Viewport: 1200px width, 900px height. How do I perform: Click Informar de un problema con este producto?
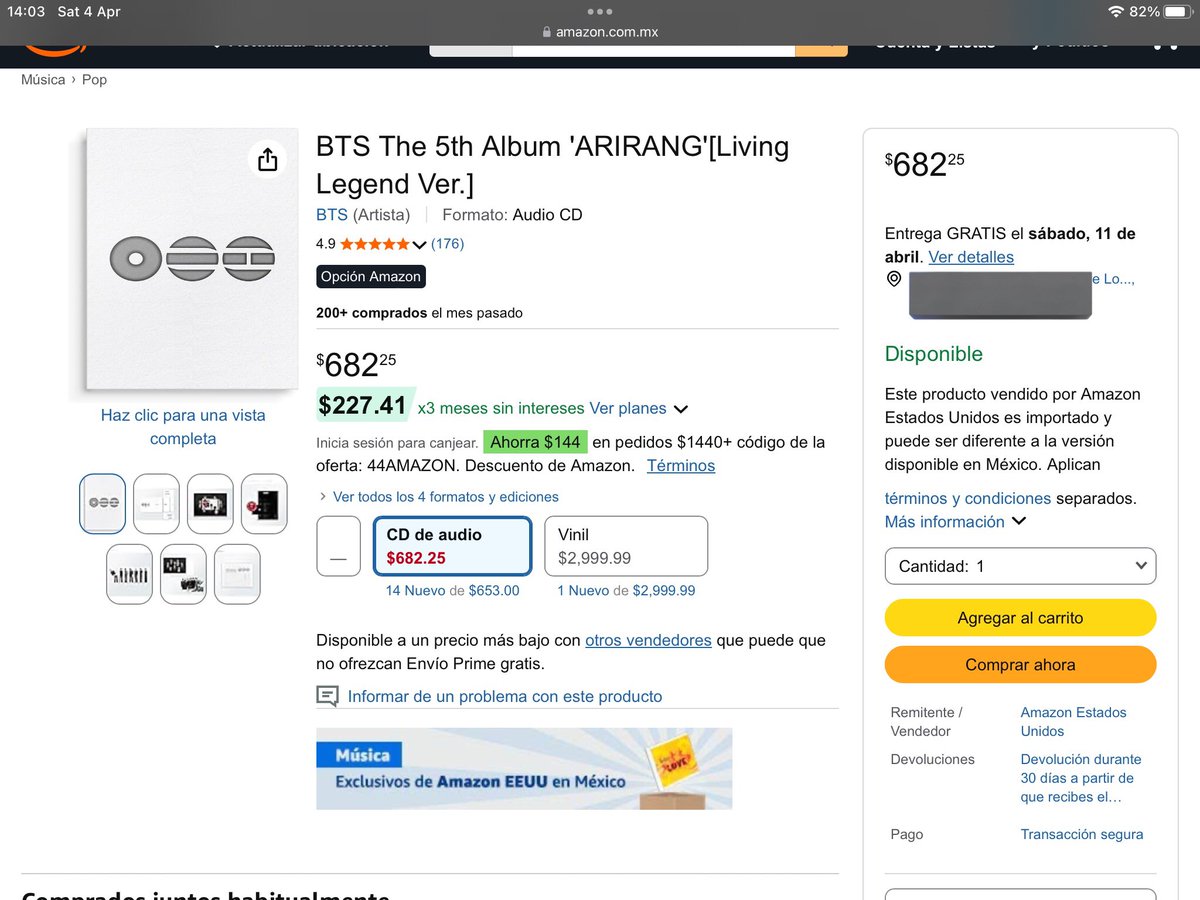tap(505, 696)
